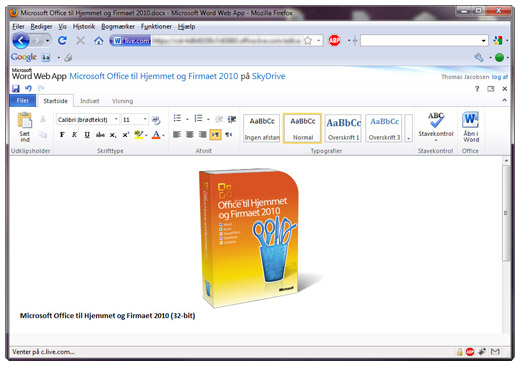Insert a bulleted list
Screen dimensions: 520x366
tap(177, 118)
